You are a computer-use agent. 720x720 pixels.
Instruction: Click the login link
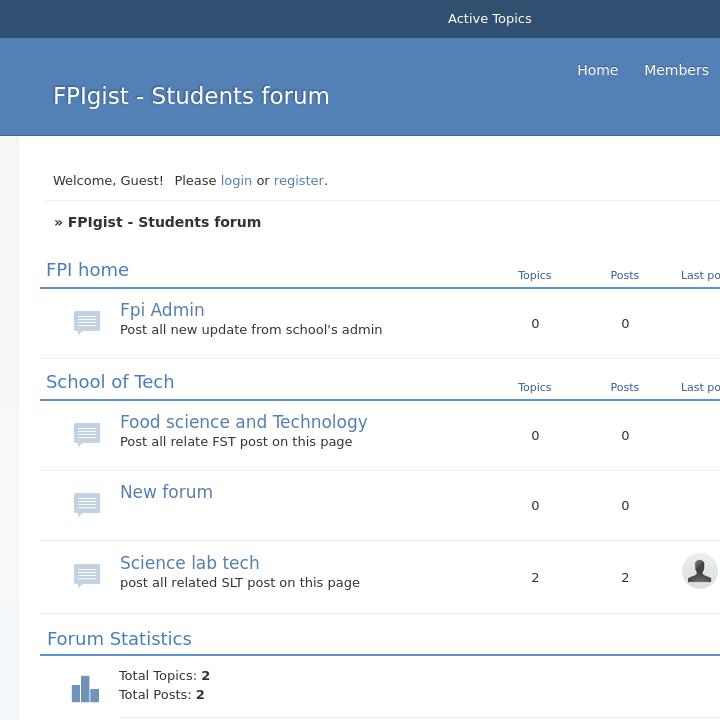coord(236,181)
